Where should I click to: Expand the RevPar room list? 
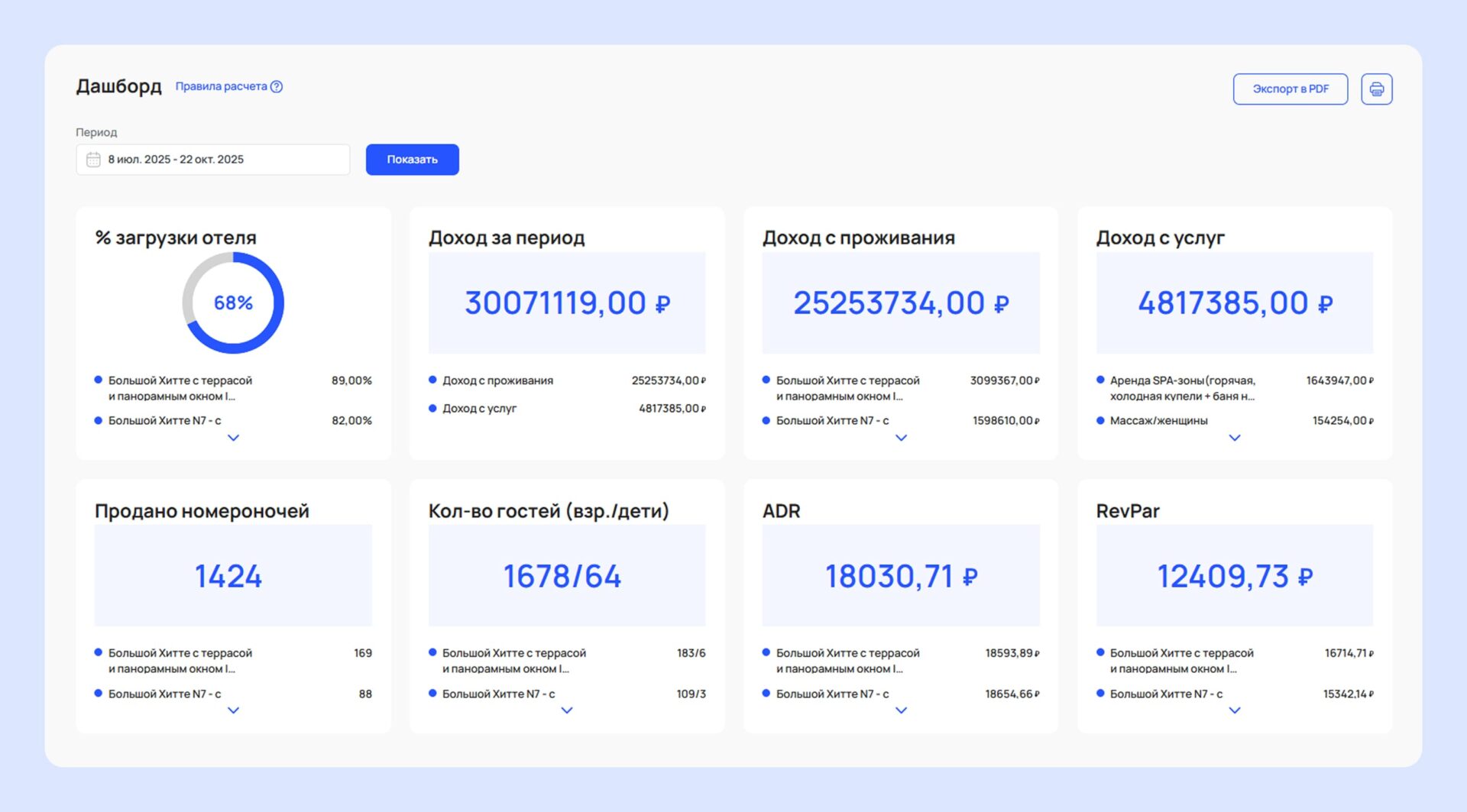1234,710
